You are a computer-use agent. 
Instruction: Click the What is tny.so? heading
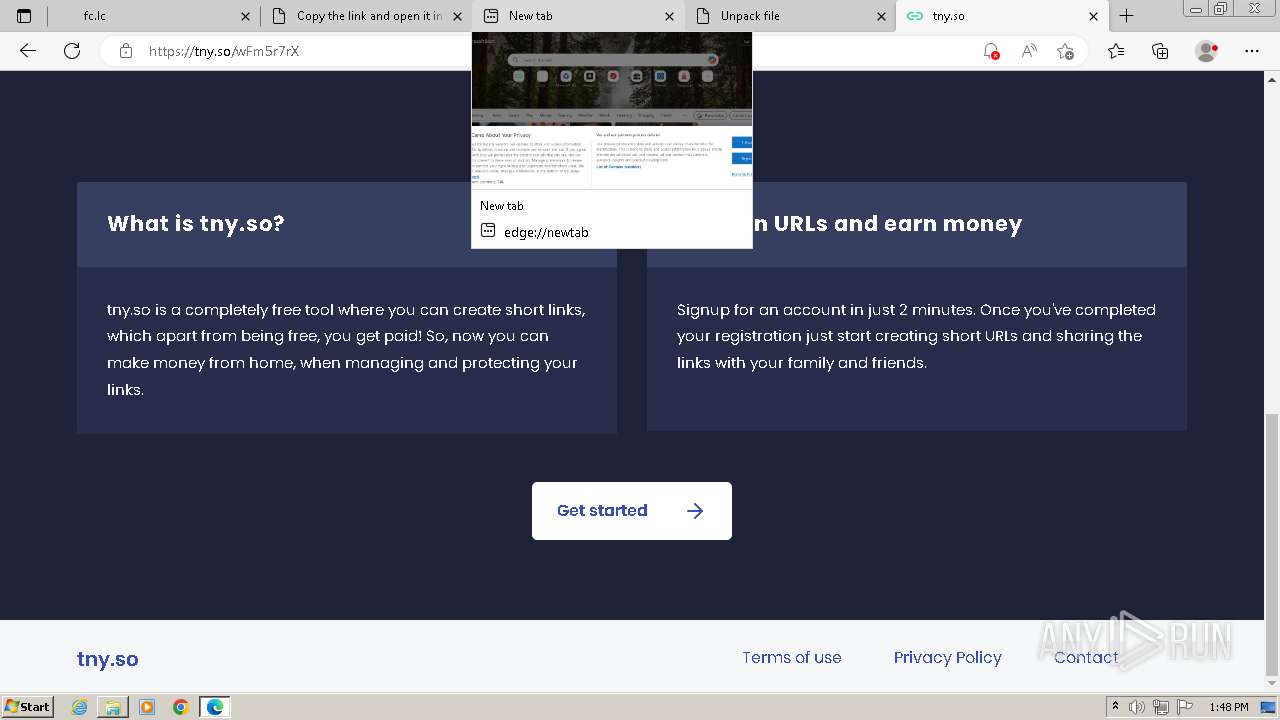[x=196, y=224]
